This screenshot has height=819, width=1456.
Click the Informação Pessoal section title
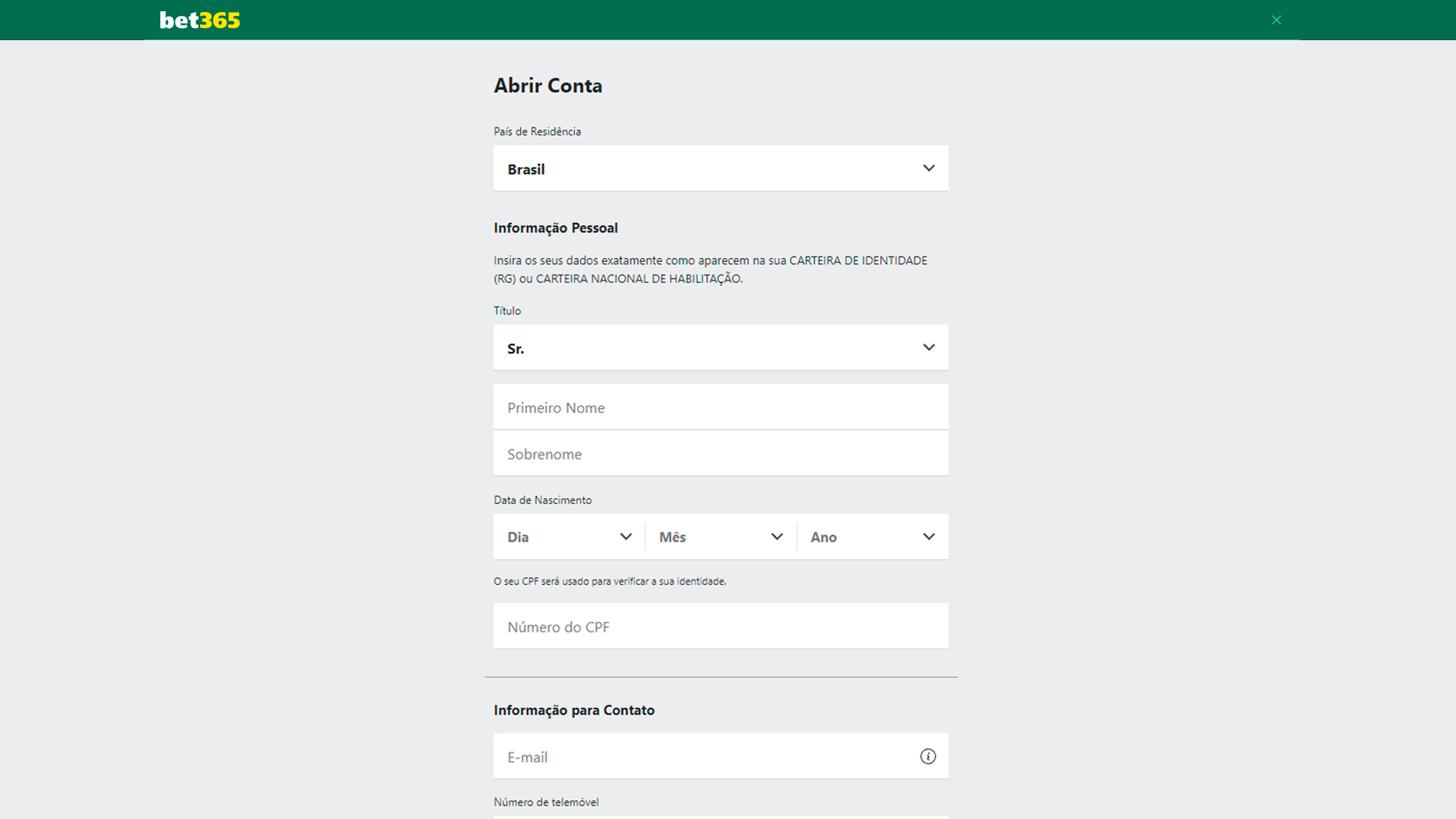pyautogui.click(x=556, y=228)
